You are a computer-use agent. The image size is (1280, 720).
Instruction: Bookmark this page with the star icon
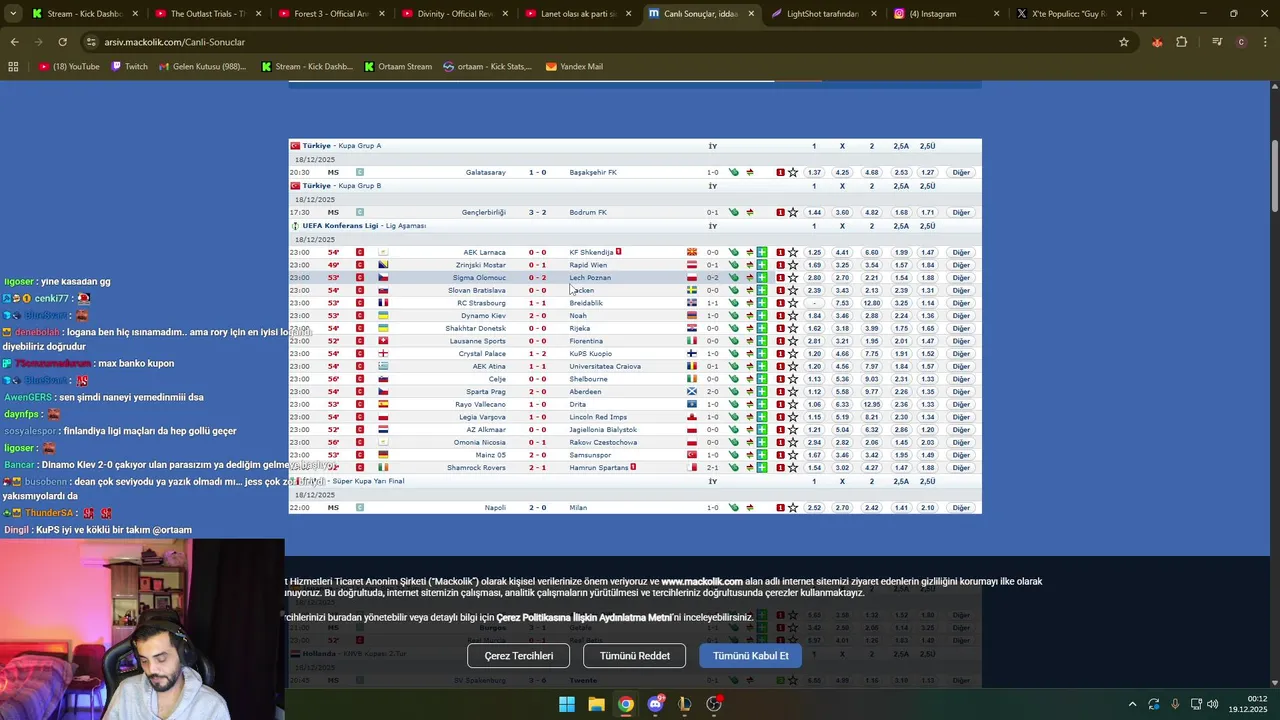coord(1124,42)
